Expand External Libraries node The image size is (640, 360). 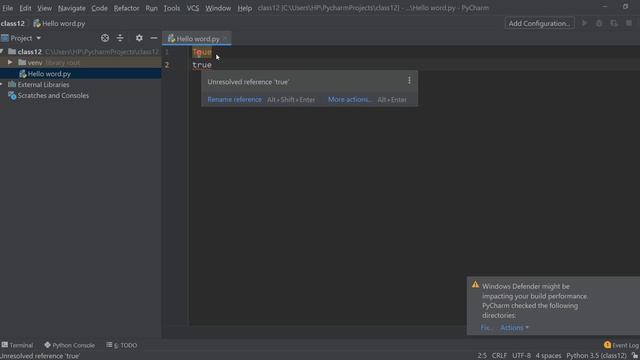pyautogui.click(x=2, y=84)
